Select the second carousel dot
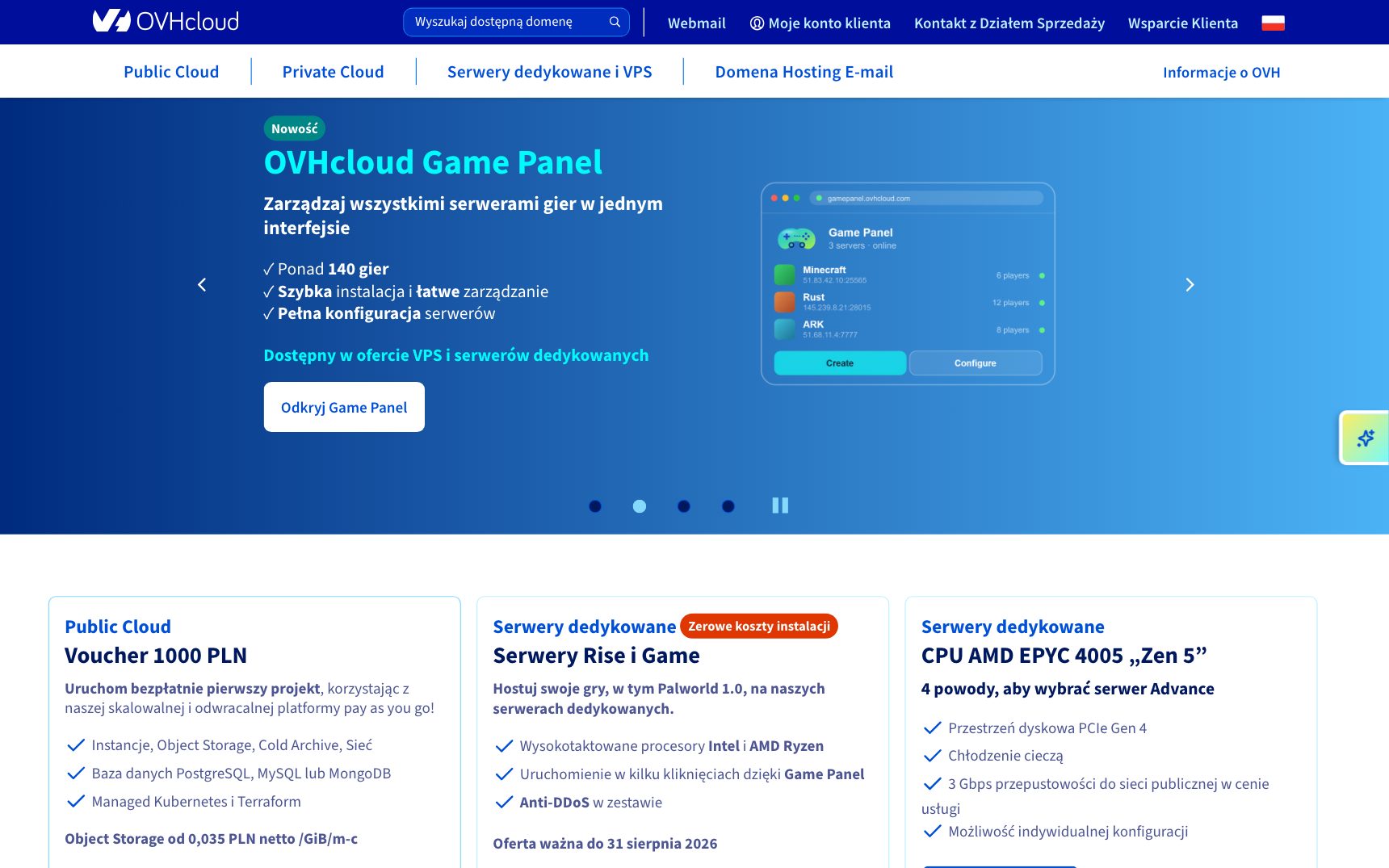1389x868 pixels. pos(640,506)
